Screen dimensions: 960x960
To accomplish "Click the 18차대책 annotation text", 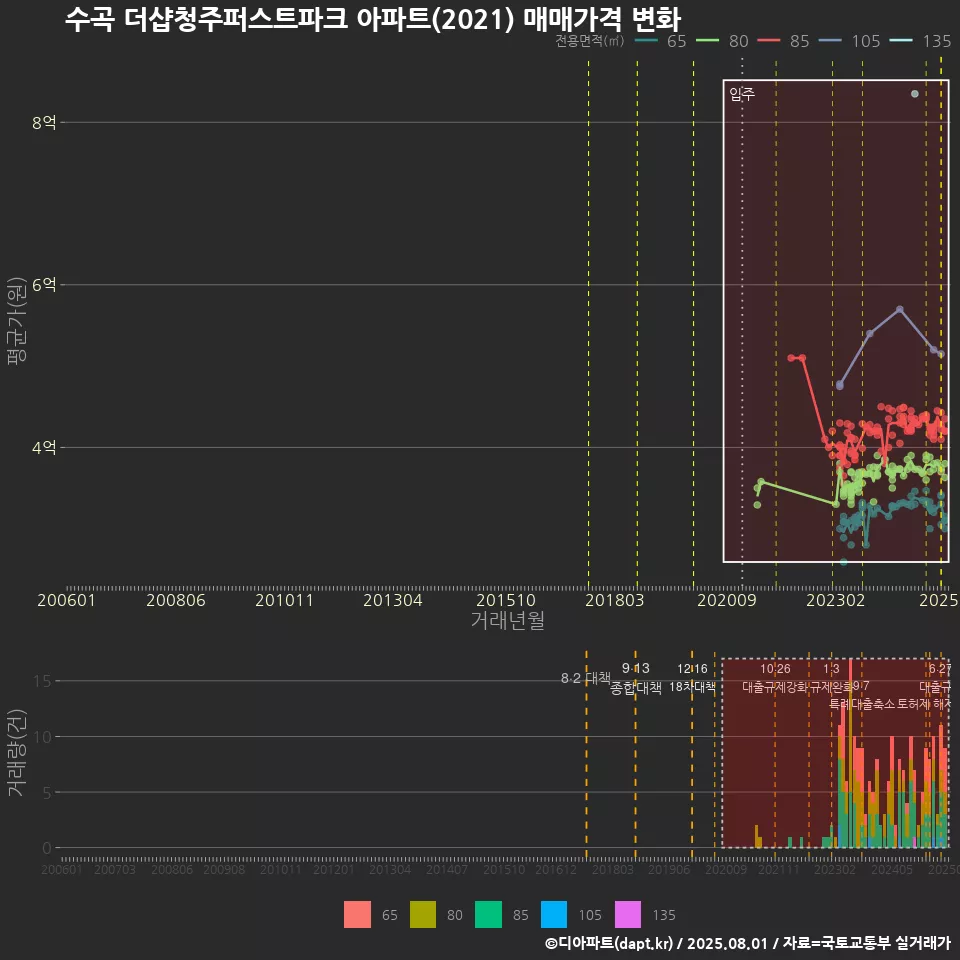I will (x=692, y=687).
